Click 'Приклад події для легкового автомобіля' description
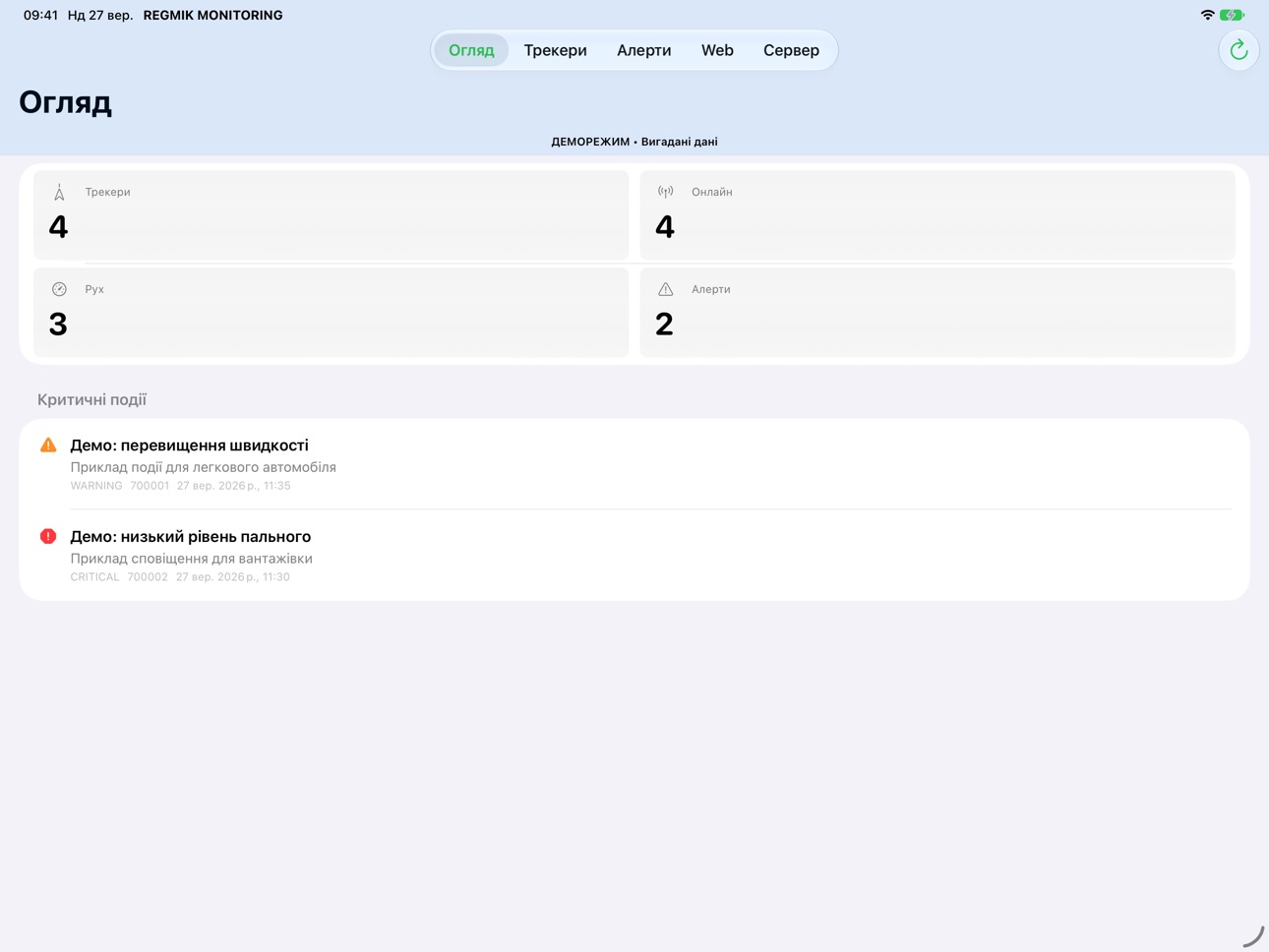Image resolution: width=1269 pixels, height=952 pixels. (204, 467)
